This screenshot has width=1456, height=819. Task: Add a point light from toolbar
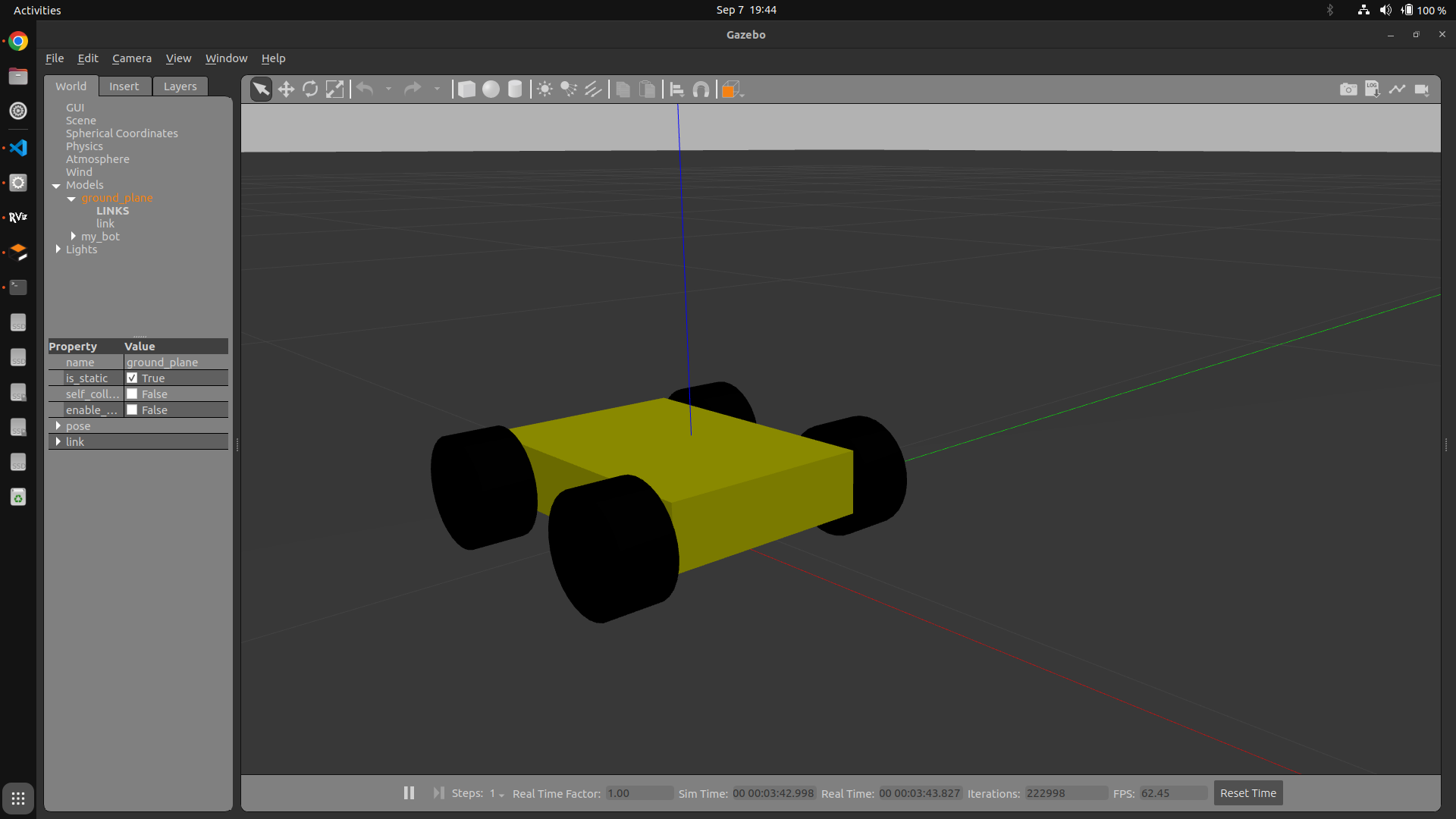[544, 89]
